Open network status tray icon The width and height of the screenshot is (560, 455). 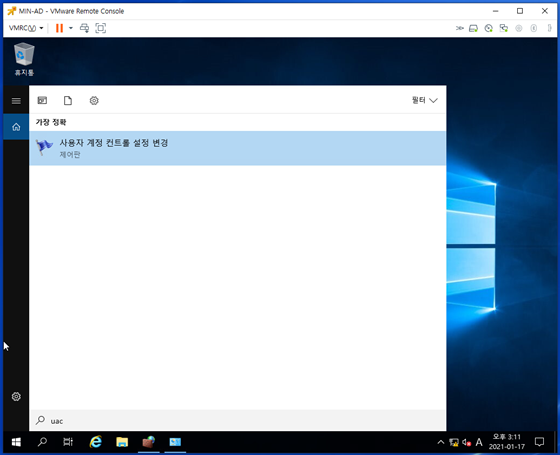pos(454,442)
